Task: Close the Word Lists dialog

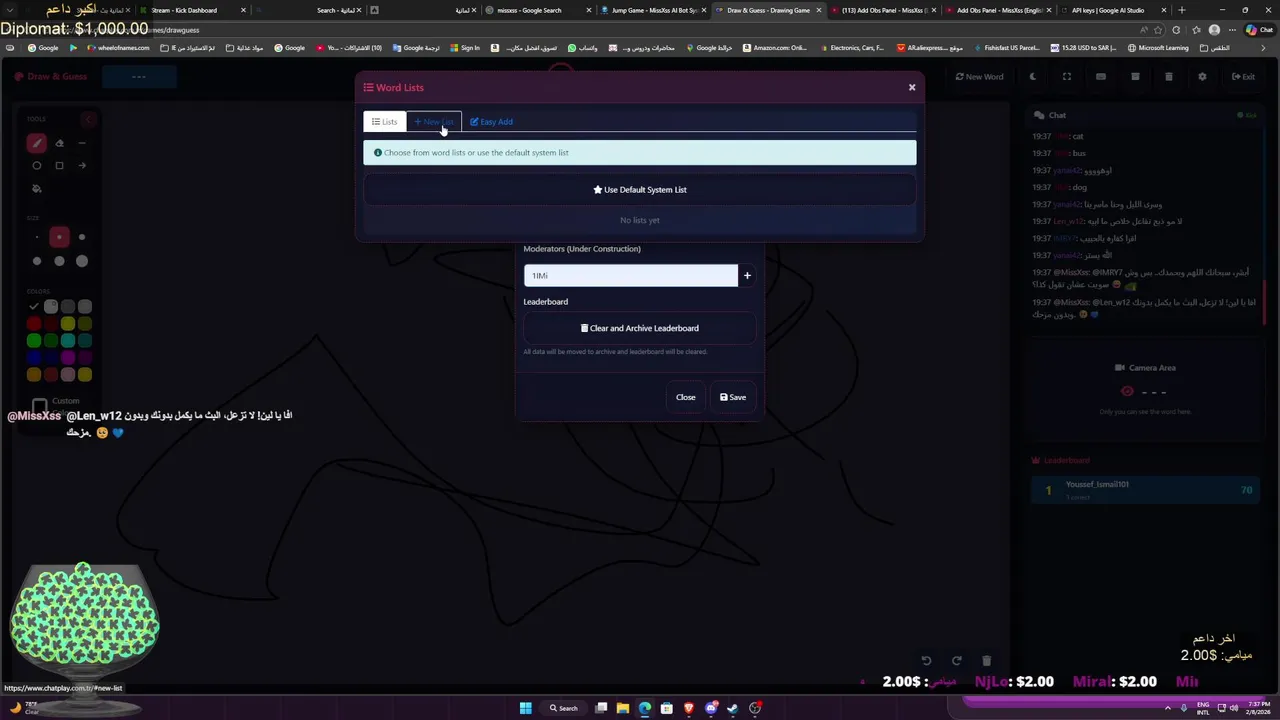Action: 912,87
